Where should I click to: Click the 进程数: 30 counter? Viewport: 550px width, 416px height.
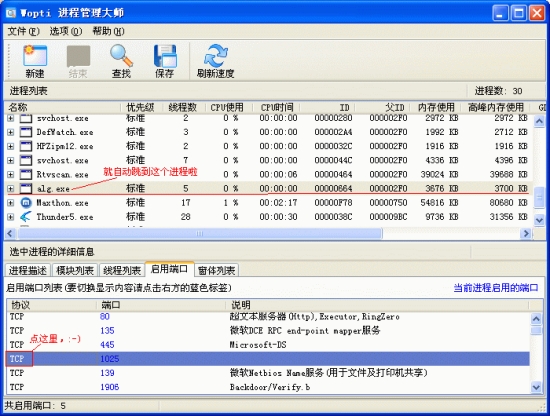coord(498,91)
